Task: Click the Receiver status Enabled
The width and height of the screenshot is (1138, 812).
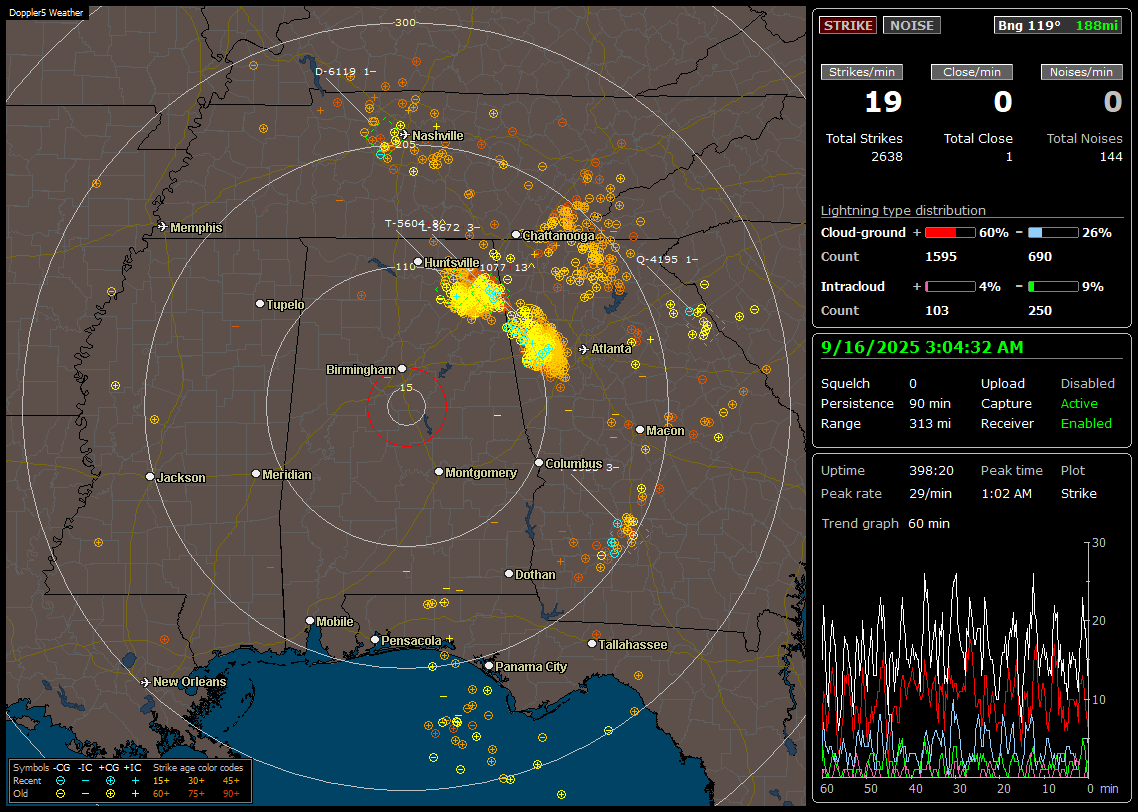Action: click(1086, 424)
